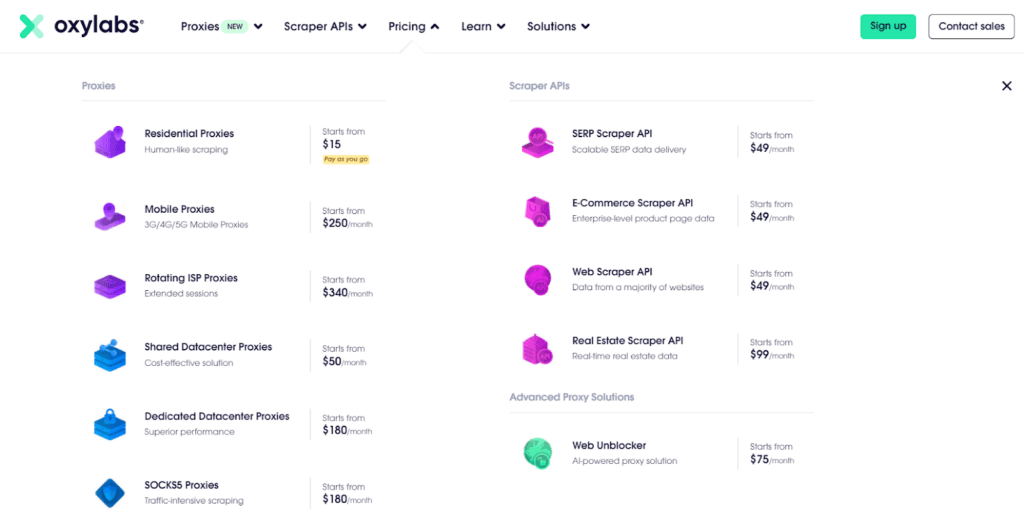
Task: Click the Real Estate Scraper API building icon
Action: click(x=537, y=349)
